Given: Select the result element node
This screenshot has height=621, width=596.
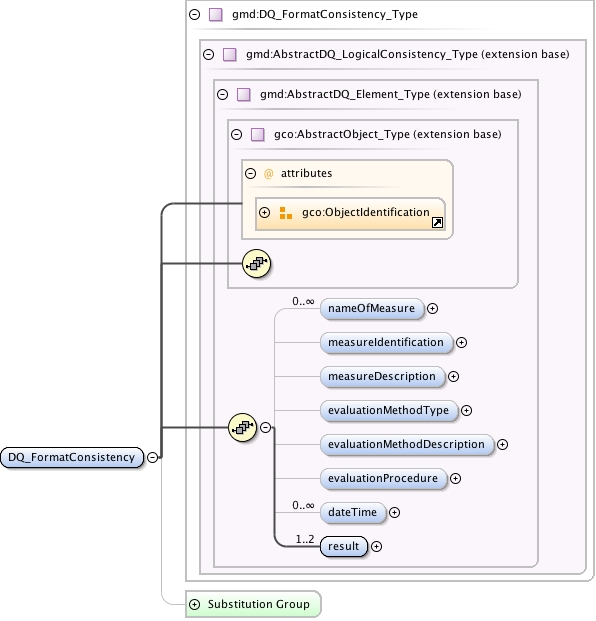Looking at the screenshot, I should [x=344, y=547].
